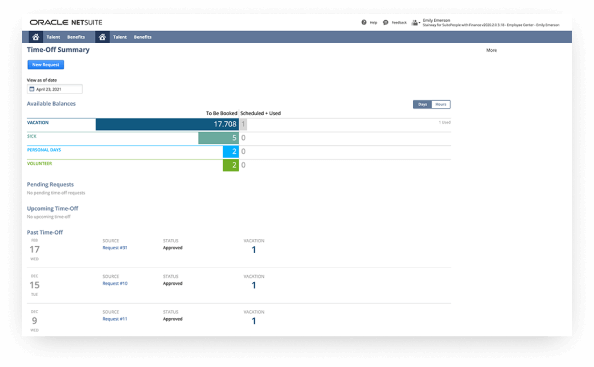Click the VOLUNTEER balance label
Screen dimensions: 594x367
pos(39,164)
